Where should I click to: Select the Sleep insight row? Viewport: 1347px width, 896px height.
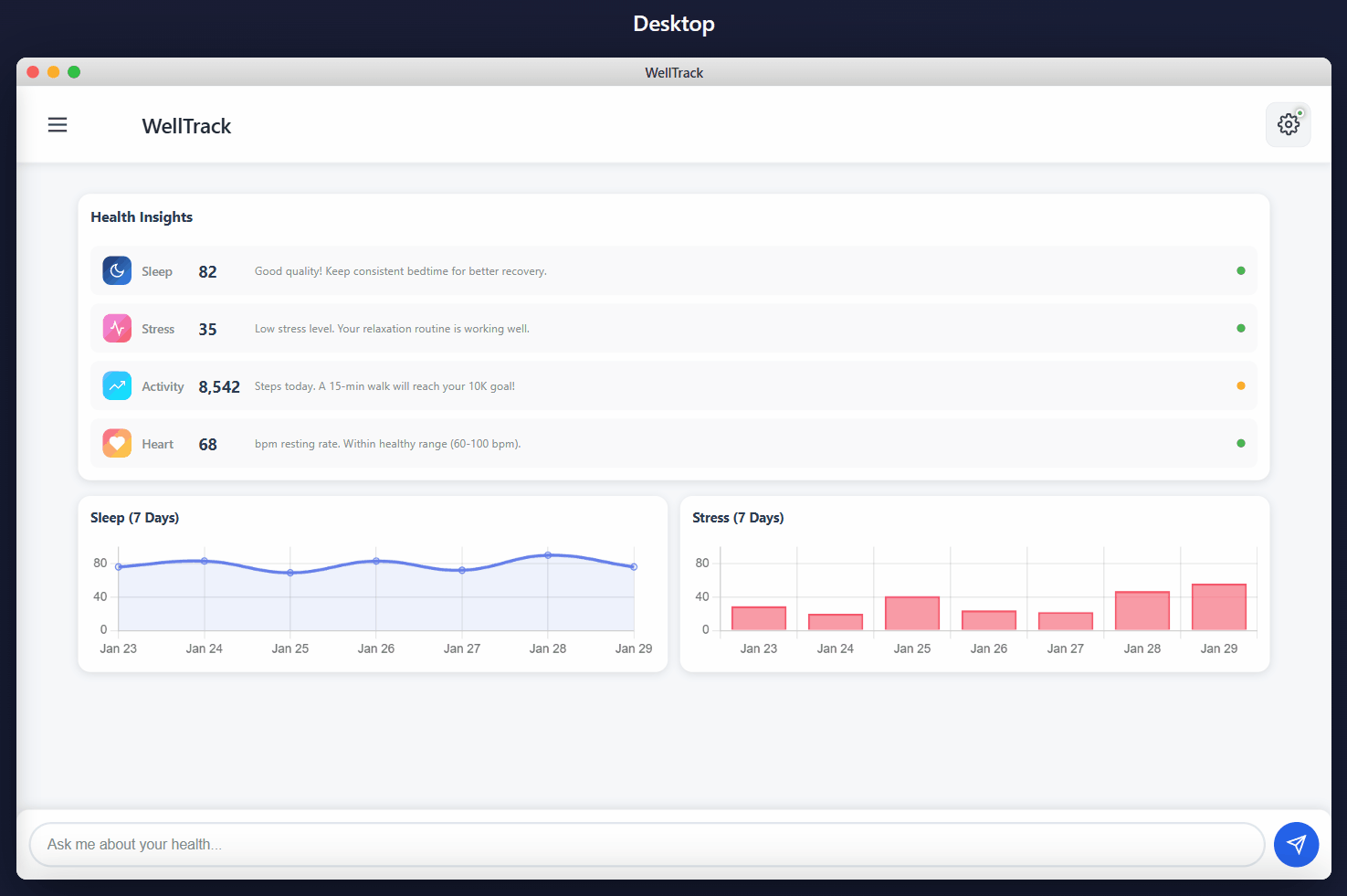pyautogui.click(x=673, y=270)
